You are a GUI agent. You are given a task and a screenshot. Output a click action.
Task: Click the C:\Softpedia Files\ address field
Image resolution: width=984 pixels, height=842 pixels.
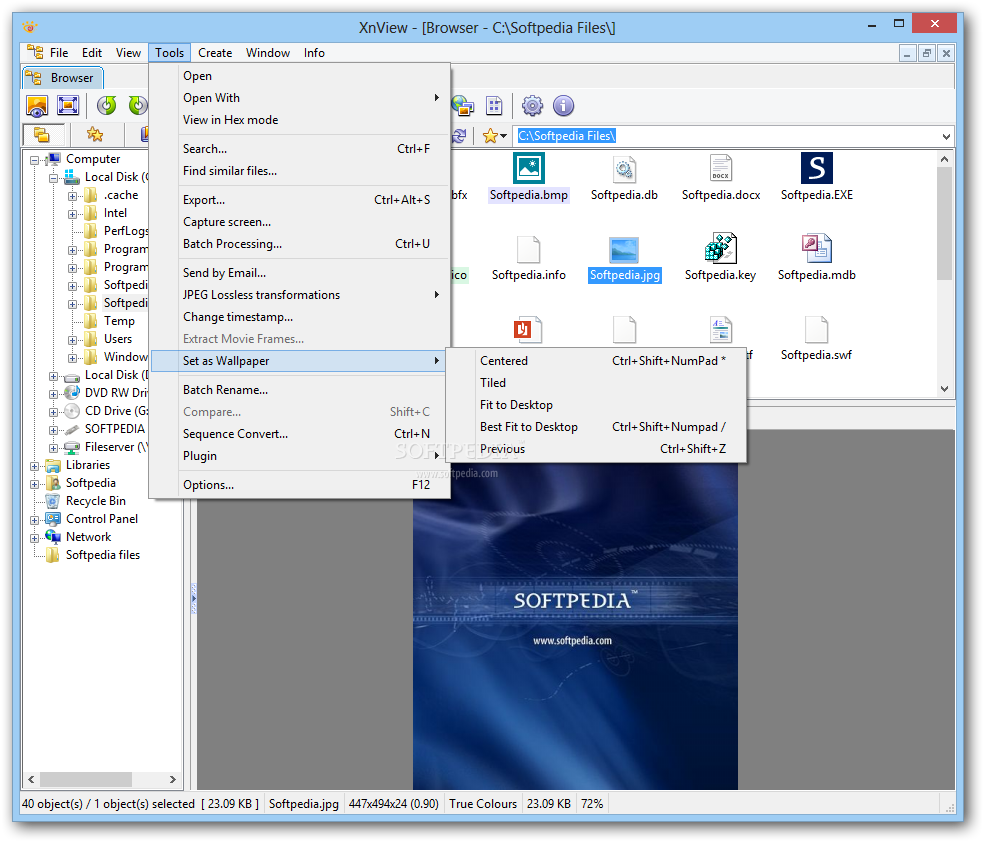point(726,136)
